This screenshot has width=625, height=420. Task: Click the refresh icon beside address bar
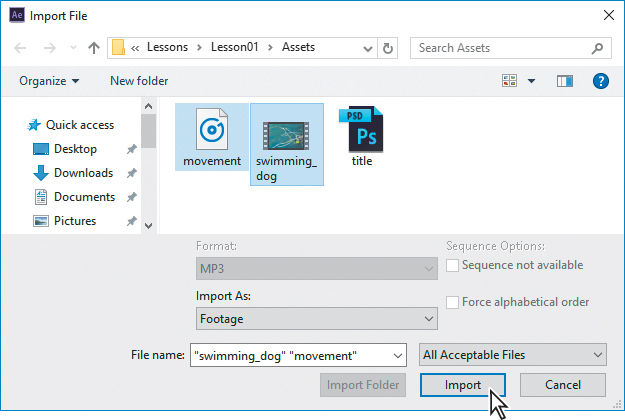[x=387, y=48]
